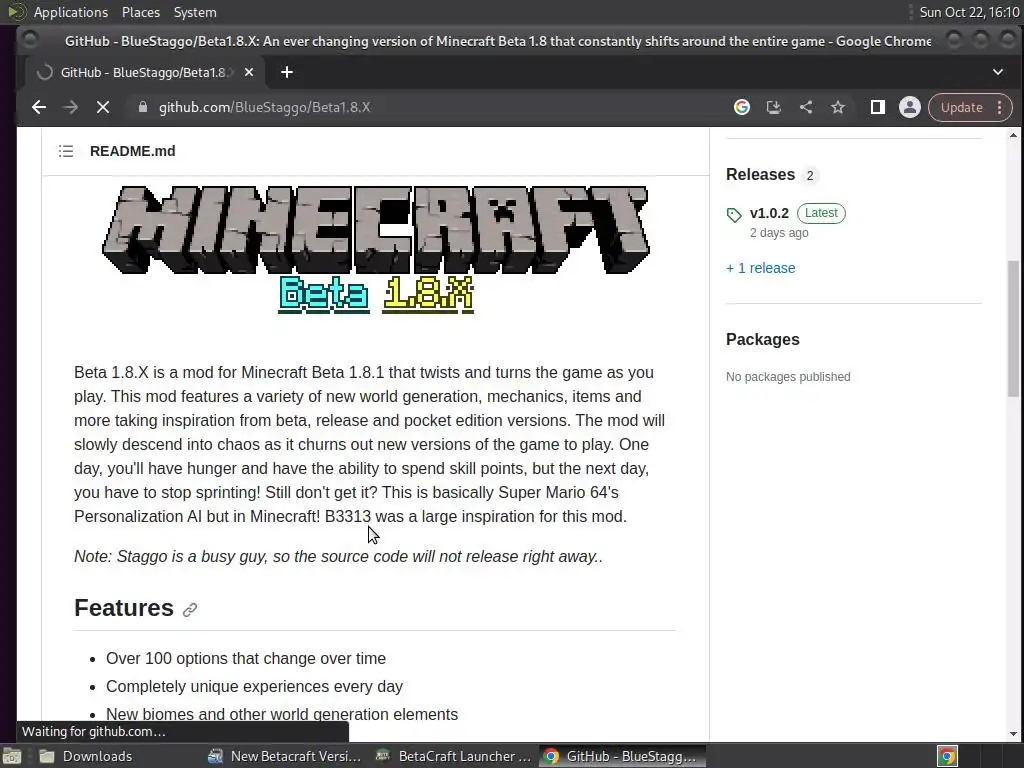Screen dimensions: 1024x768
Task: Click the page vertical scrollbar thumb
Action: tap(1013, 328)
